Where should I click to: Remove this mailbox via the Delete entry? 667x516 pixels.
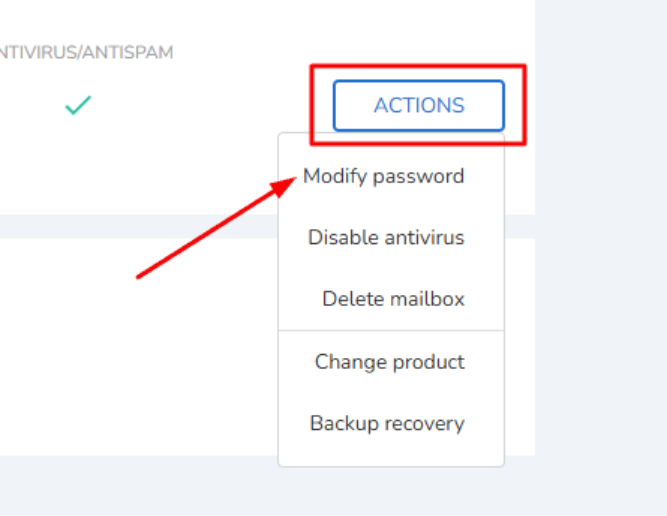click(x=393, y=299)
